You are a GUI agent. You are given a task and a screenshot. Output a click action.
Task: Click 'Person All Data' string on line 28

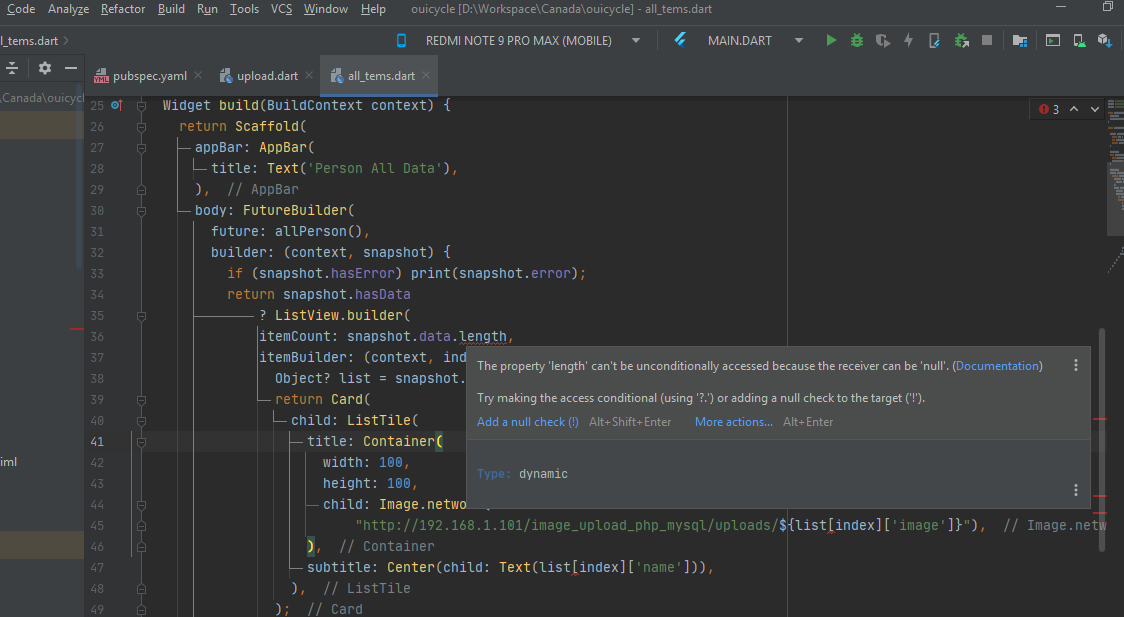[378, 169]
